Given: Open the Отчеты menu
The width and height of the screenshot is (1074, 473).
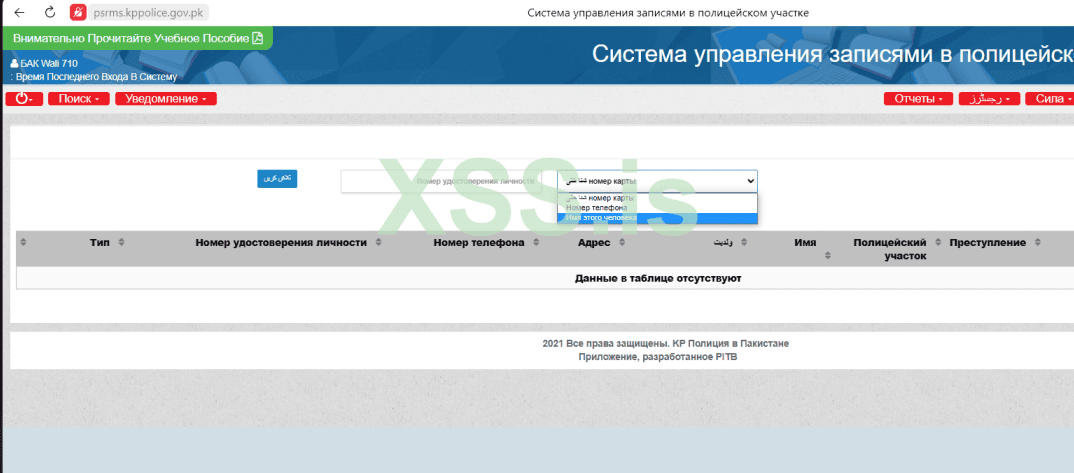Looking at the screenshot, I should [x=919, y=99].
